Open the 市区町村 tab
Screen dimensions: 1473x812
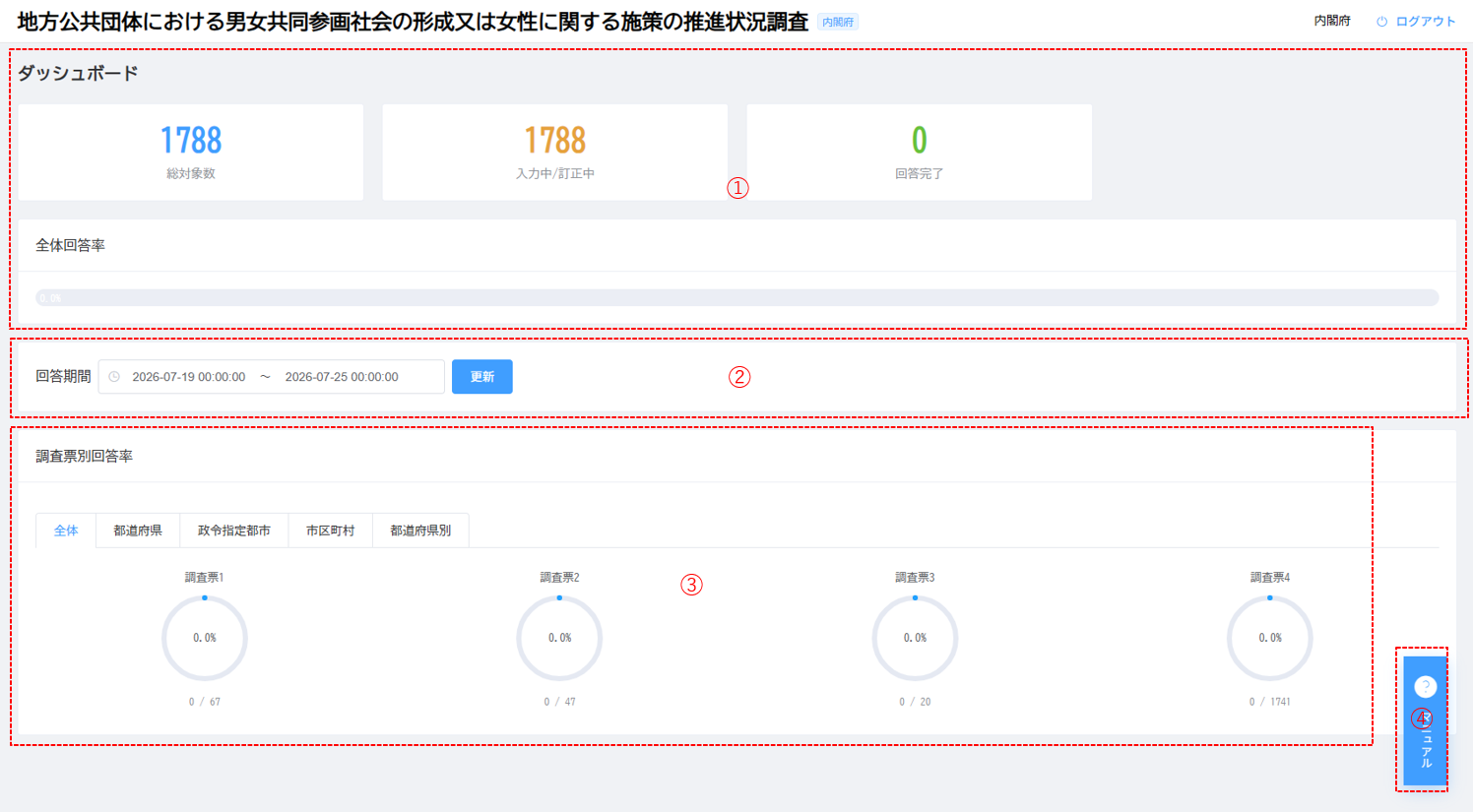point(330,531)
